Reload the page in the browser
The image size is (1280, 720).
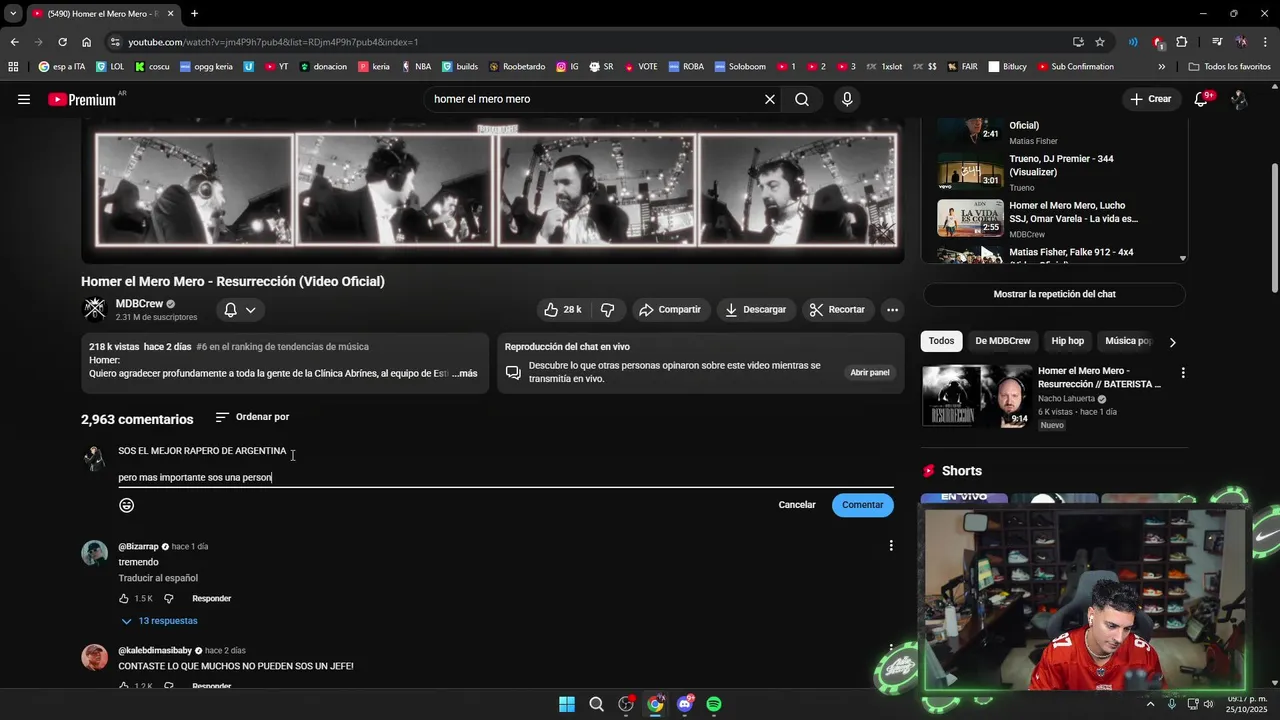click(x=62, y=42)
